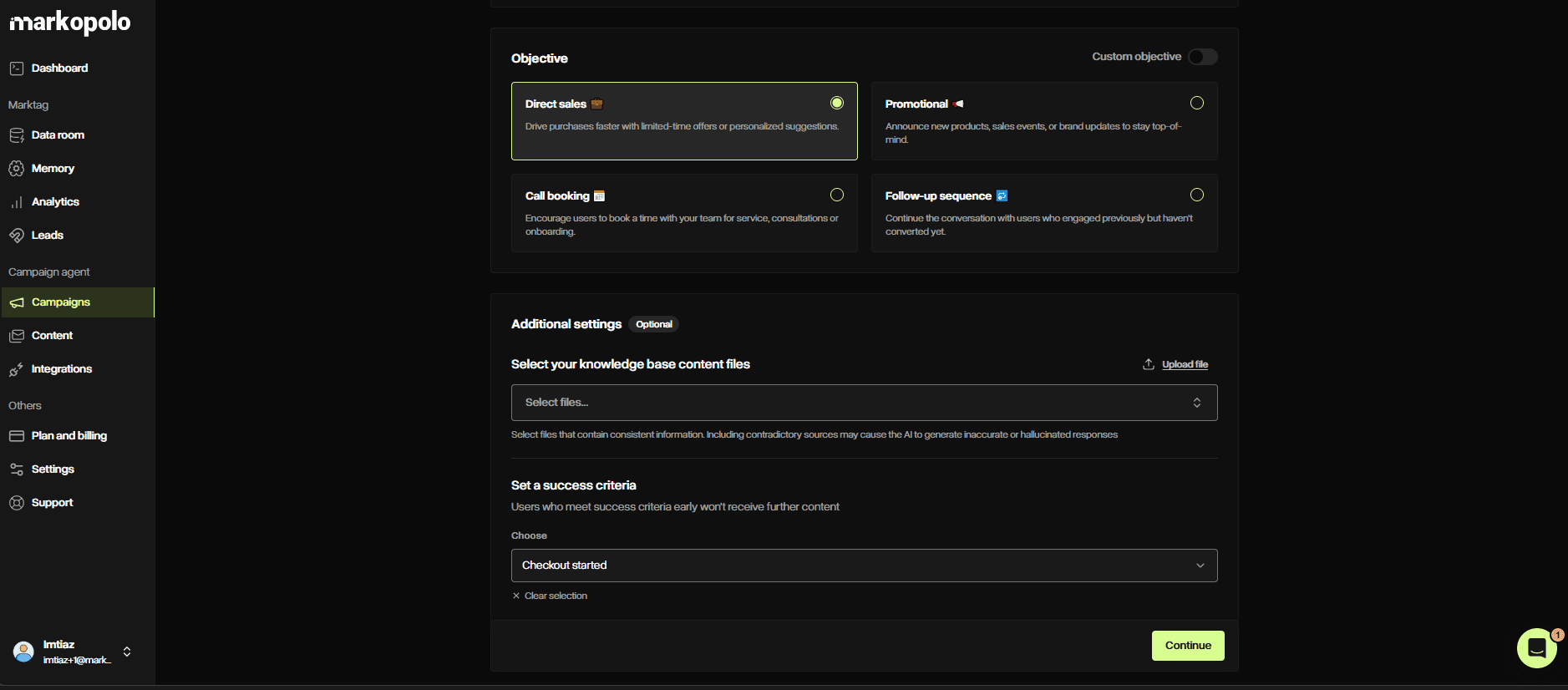Viewport: 1568px width, 690px height.
Task: Click the Content sidebar icon
Action: [17, 336]
